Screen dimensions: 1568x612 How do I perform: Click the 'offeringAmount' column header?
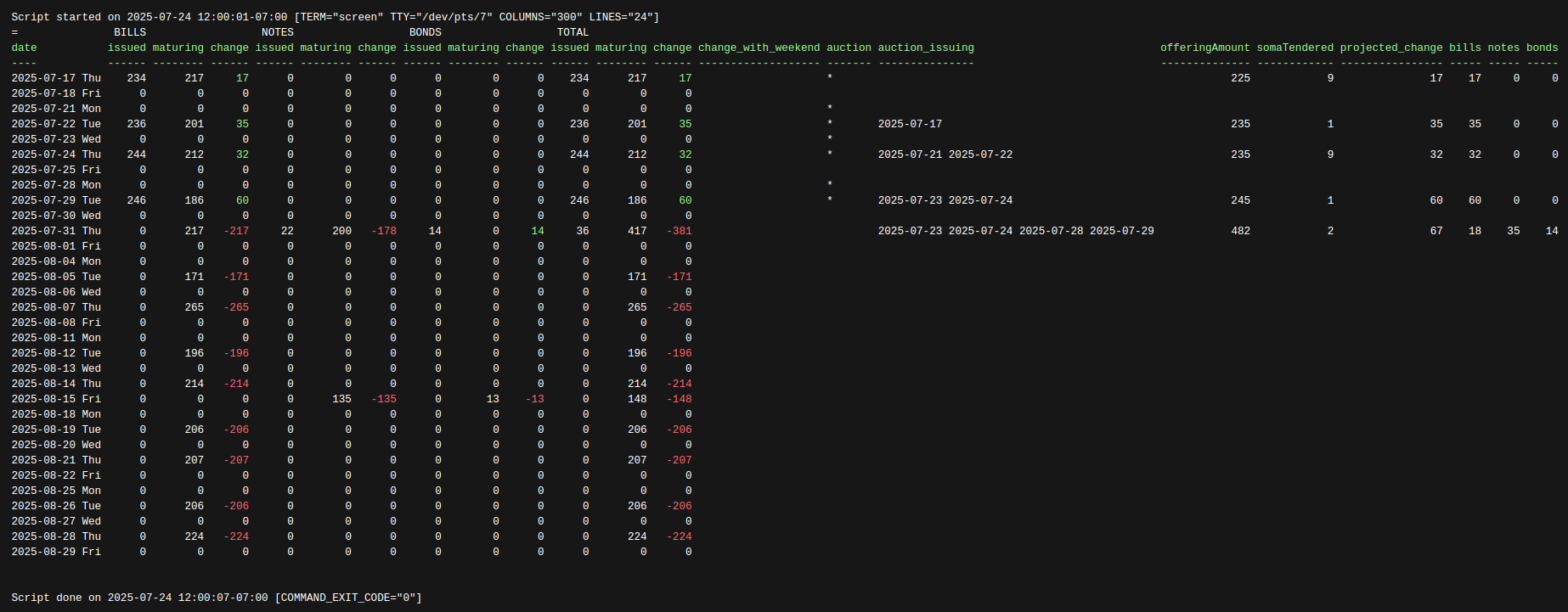point(1205,48)
